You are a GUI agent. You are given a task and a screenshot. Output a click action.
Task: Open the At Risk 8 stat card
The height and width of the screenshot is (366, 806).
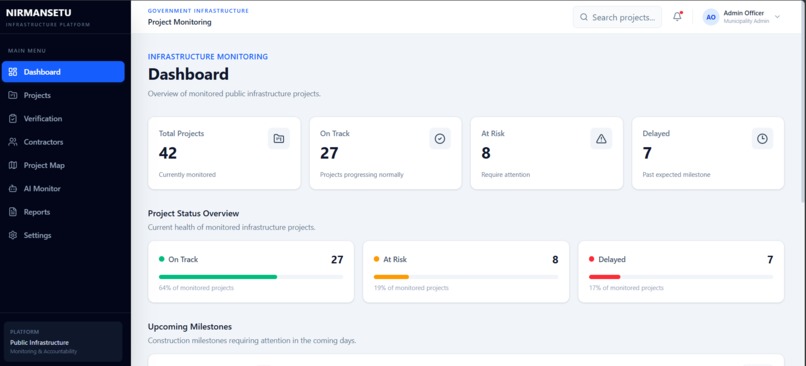[546, 153]
